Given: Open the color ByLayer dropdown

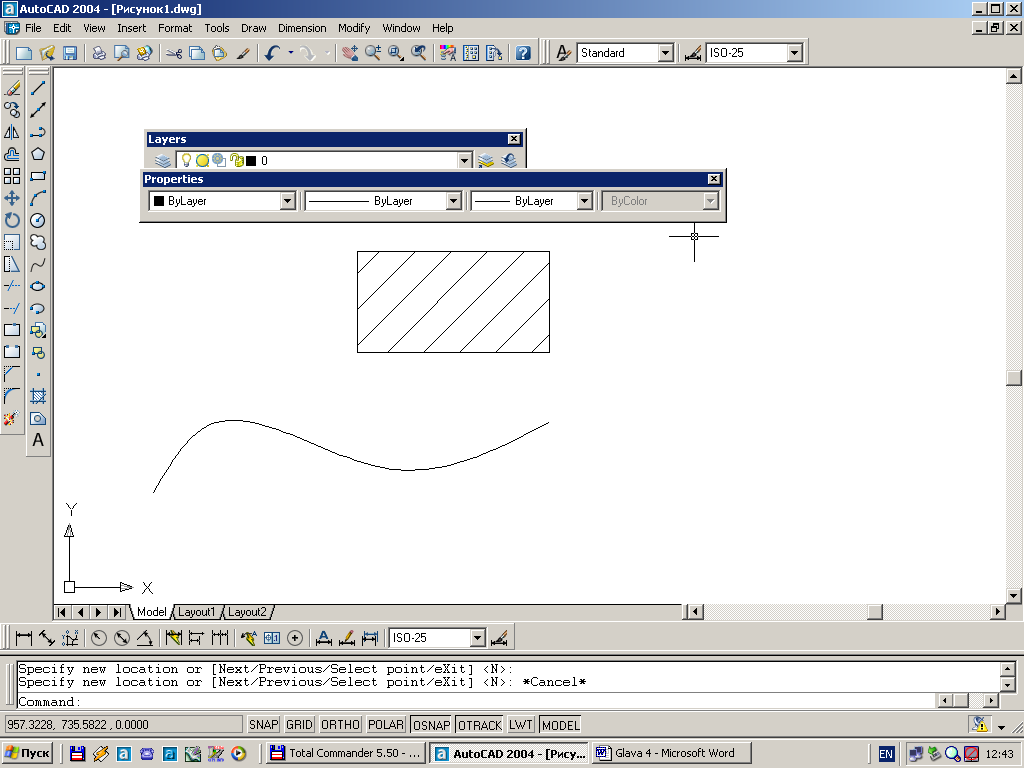Looking at the screenshot, I should [287, 201].
